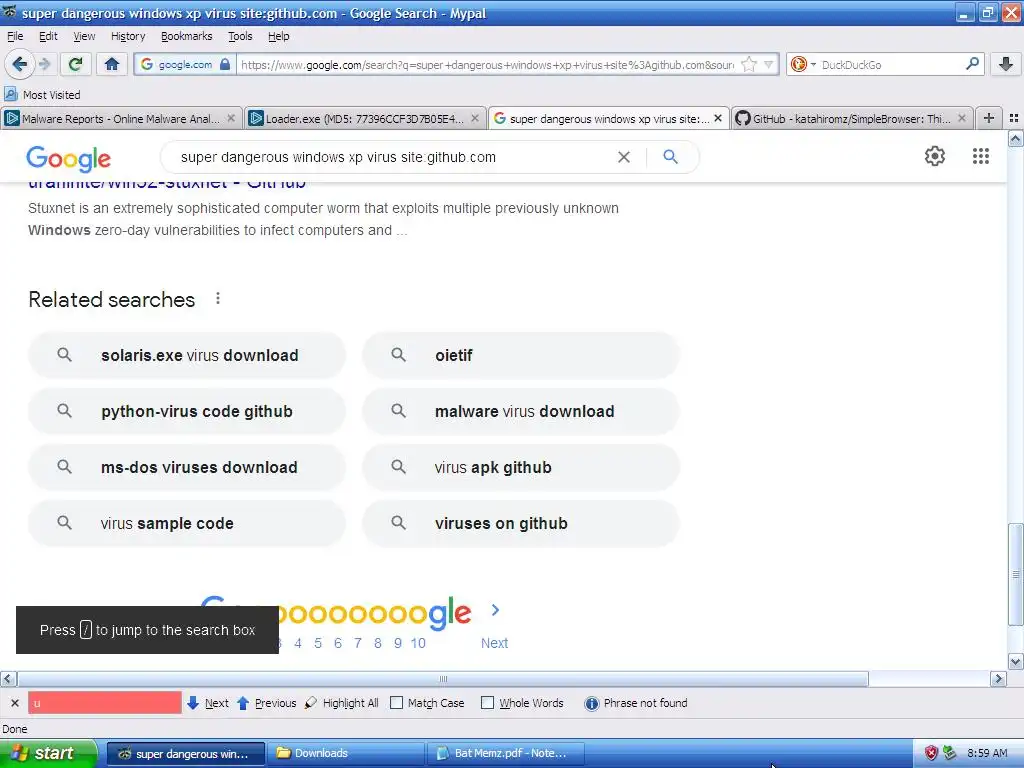Search for solaris.exe virus download

[x=187, y=355]
